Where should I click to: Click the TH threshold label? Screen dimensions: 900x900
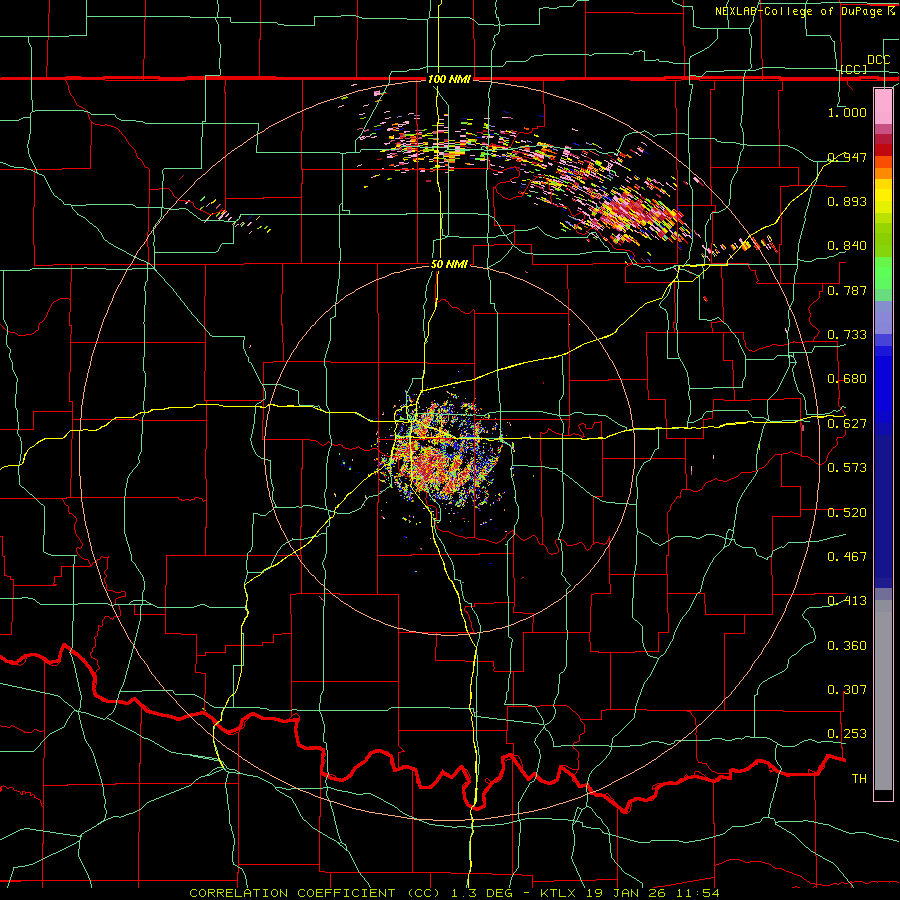tap(859, 779)
